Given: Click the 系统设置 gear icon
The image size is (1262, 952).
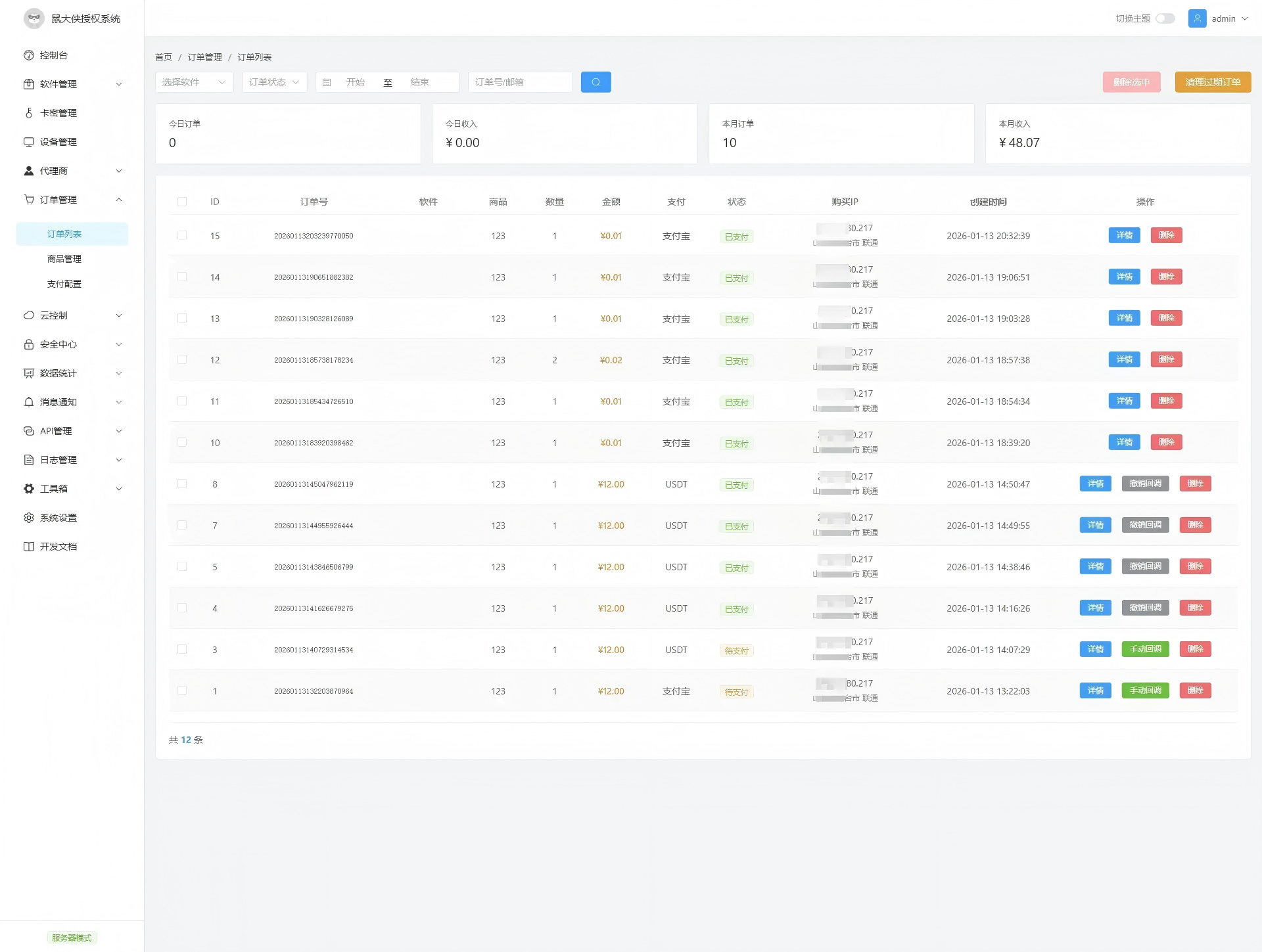Looking at the screenshot, I should click(x=29, y=518).
